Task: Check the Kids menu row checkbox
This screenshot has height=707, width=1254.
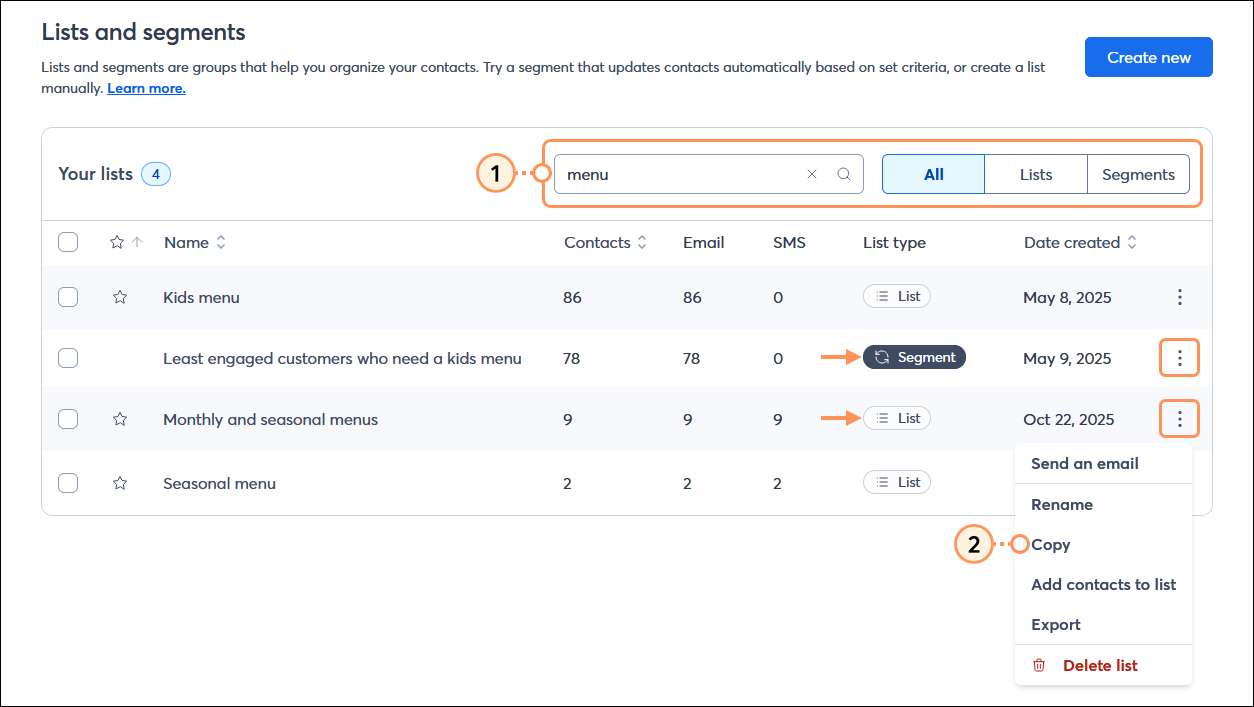Action: (x=68, y=297)
